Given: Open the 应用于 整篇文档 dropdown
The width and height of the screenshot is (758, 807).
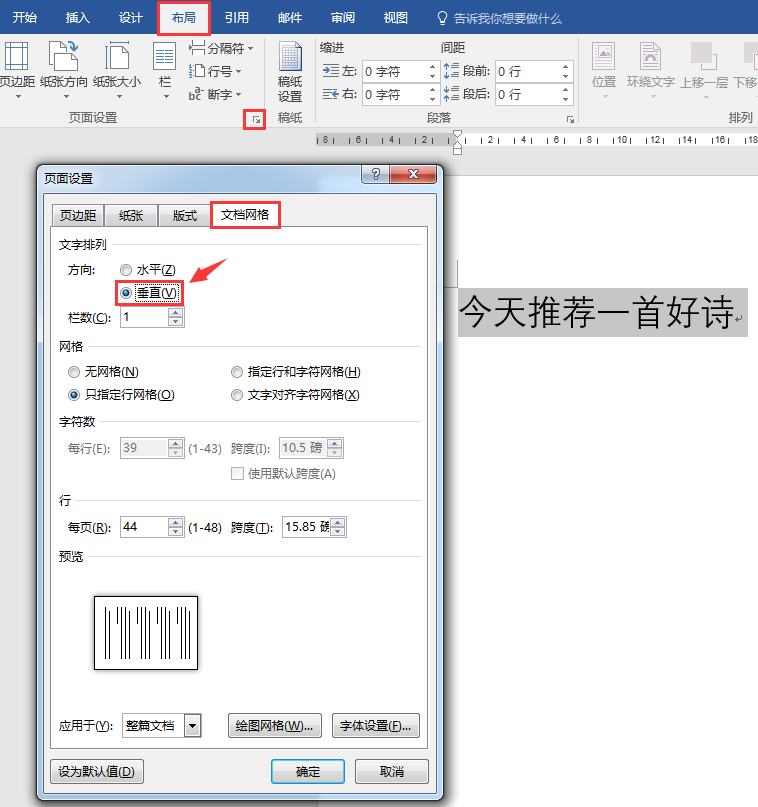Looking at the screenshot, I should coord(192,726).
